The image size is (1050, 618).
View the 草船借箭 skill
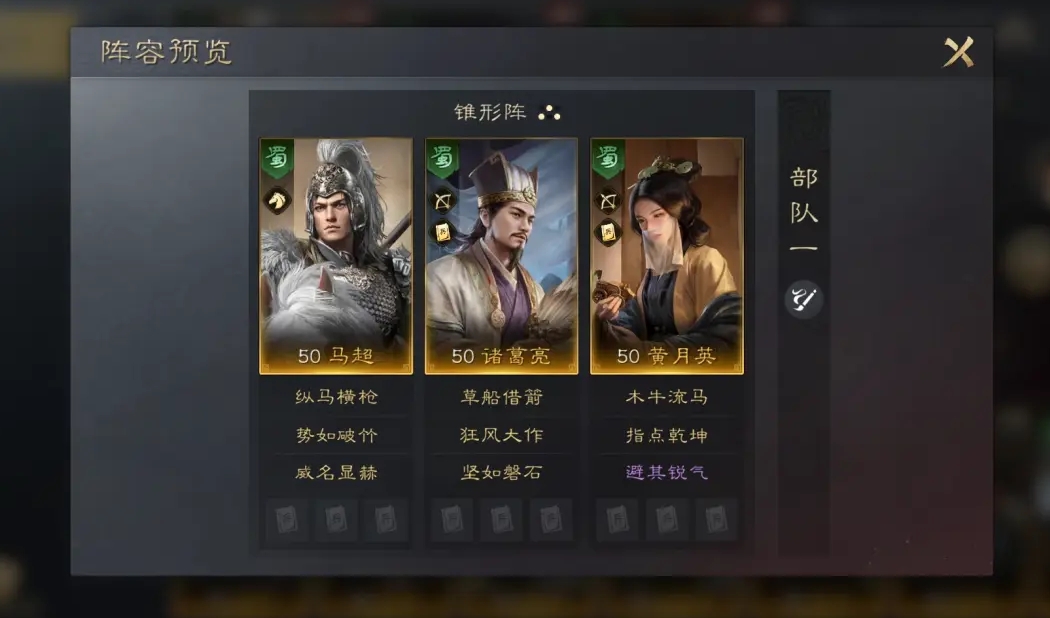[x=502, y=397]
